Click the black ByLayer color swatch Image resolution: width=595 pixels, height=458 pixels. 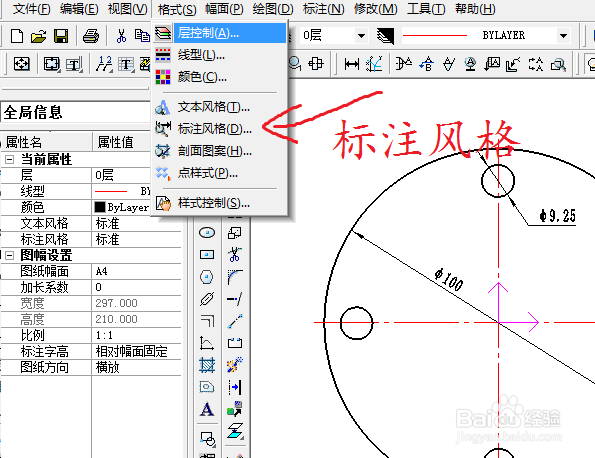tap(99, 207)
